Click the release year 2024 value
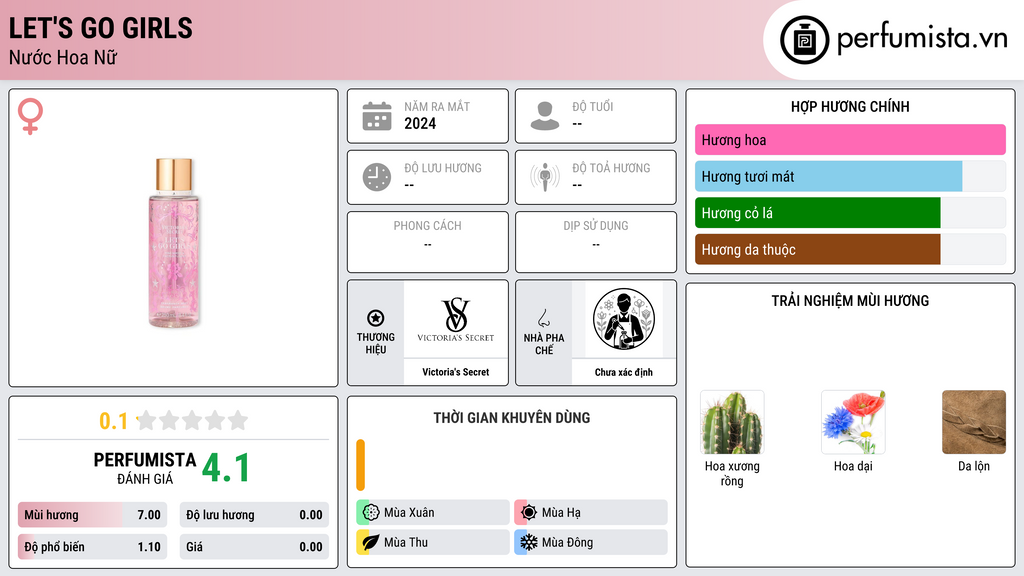The image size is (1024, 576). pos(420,123)
